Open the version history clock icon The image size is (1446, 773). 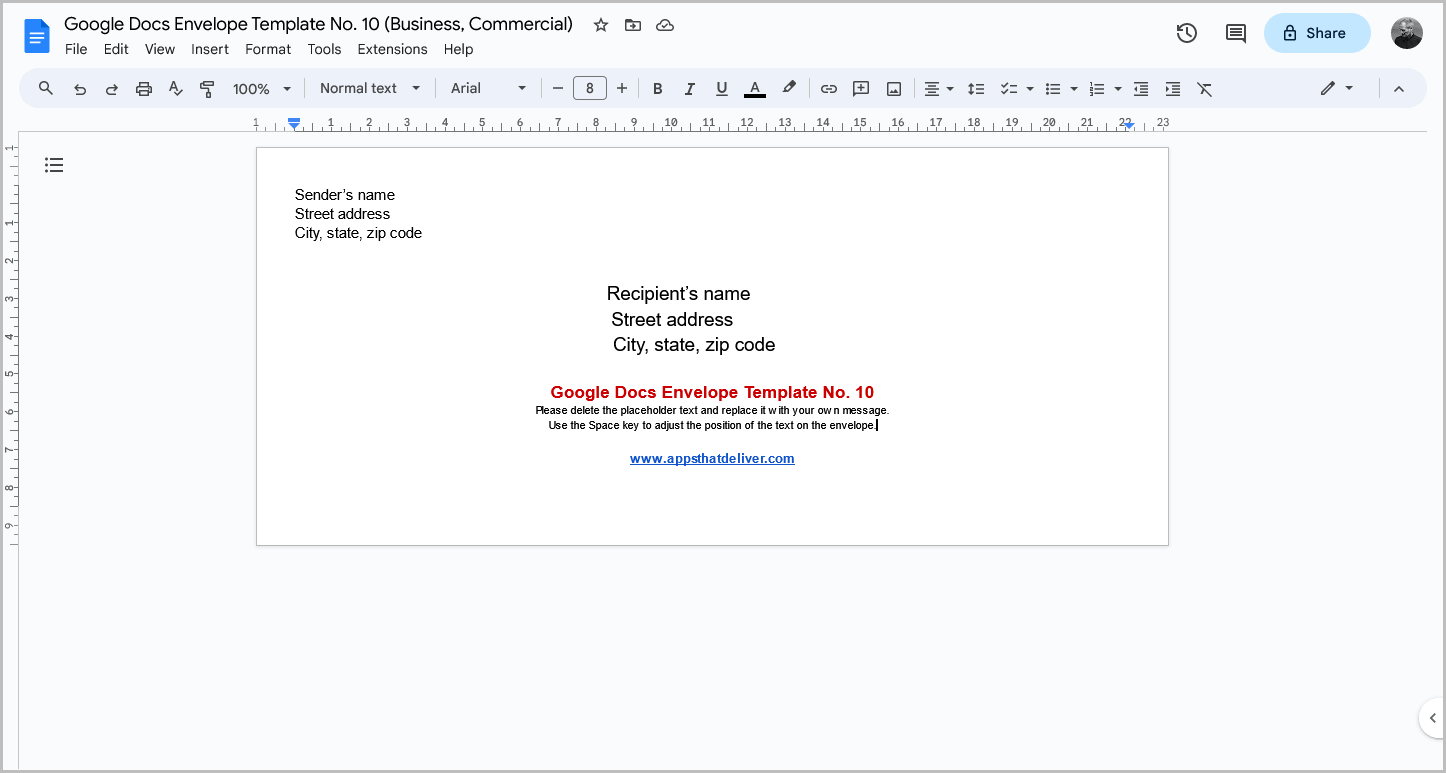click(x=1187, y=33)
